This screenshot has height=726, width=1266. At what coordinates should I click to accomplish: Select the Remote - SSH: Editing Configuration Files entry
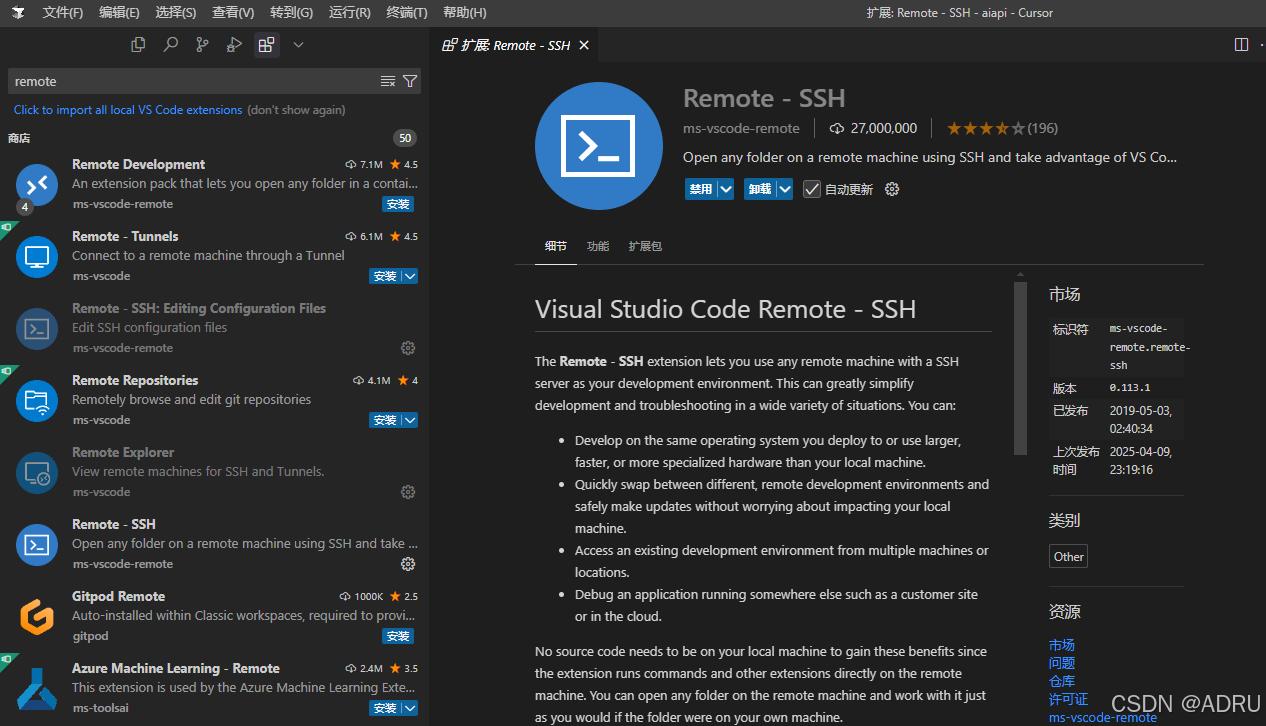point(215,328)
